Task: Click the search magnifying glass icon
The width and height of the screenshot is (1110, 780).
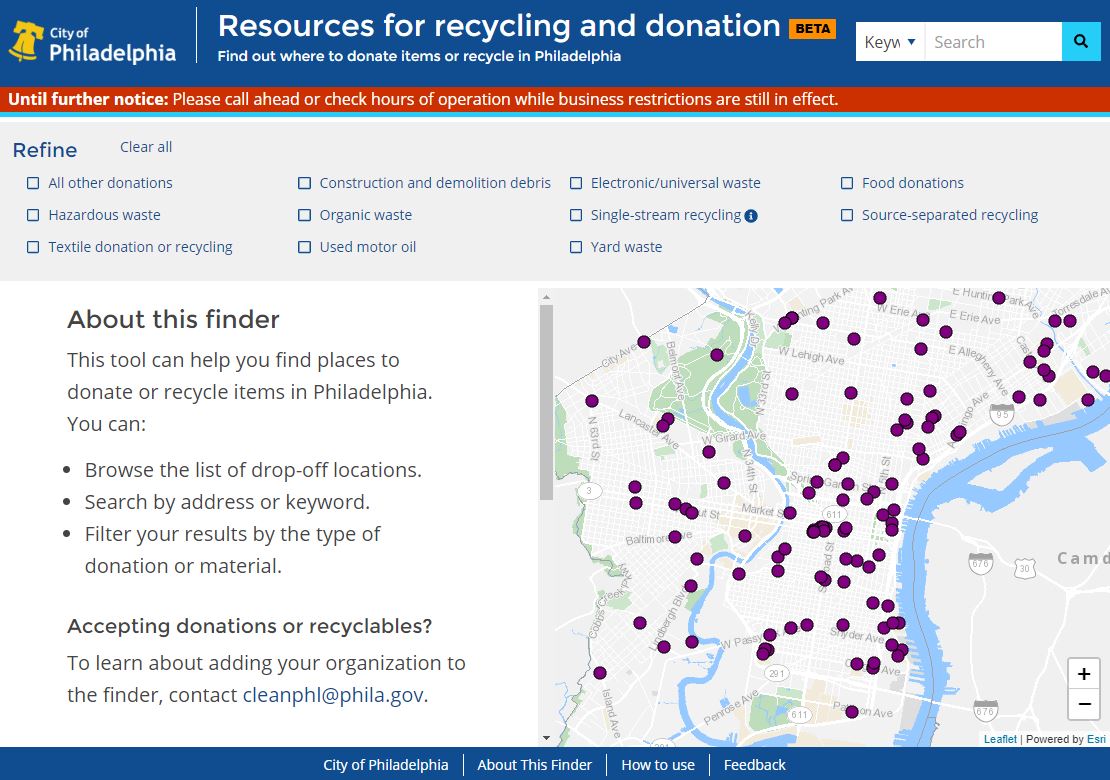Action: click(1081, 41)
